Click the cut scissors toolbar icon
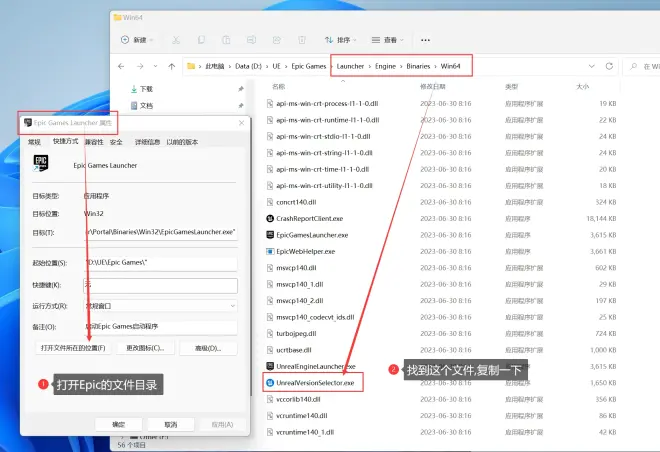Screen dimensions: 660x452 coord(176,41)
